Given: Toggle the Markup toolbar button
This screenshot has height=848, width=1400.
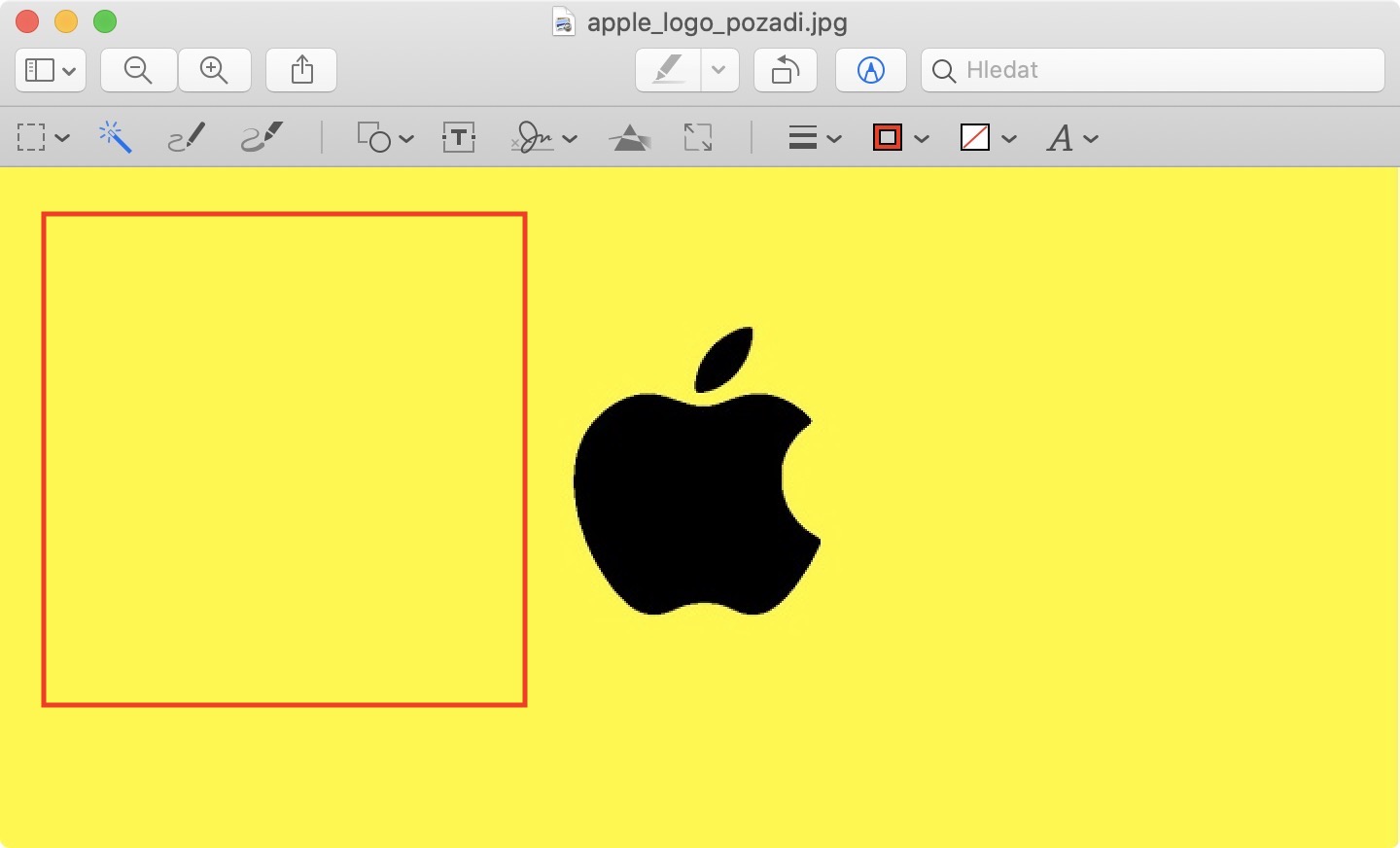Looking at the screenshot, I should [x=871, y=70].
